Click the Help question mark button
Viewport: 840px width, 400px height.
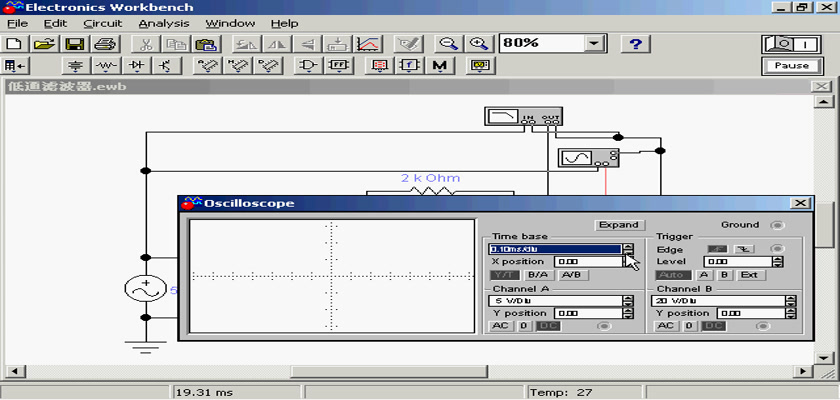point(635,44)
